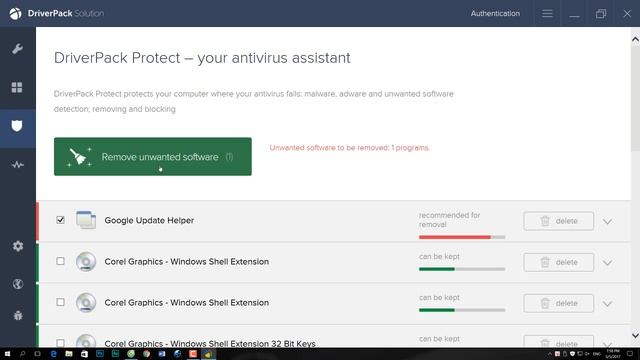Click the scroll up arrow of the scrollbar
640x360 pixels.
[x=635, y=39]
